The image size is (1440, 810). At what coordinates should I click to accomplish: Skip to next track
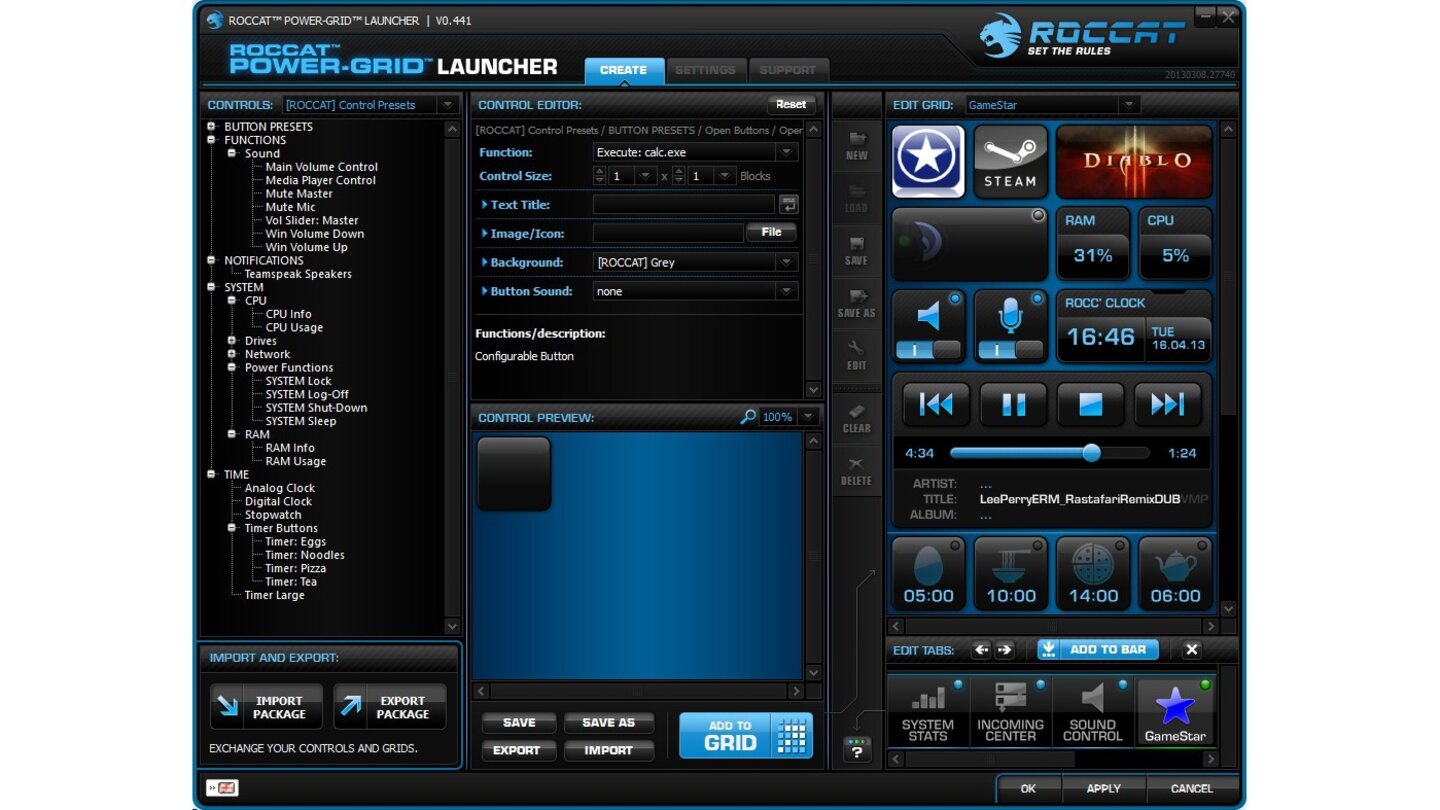(x=1167, y=404)
